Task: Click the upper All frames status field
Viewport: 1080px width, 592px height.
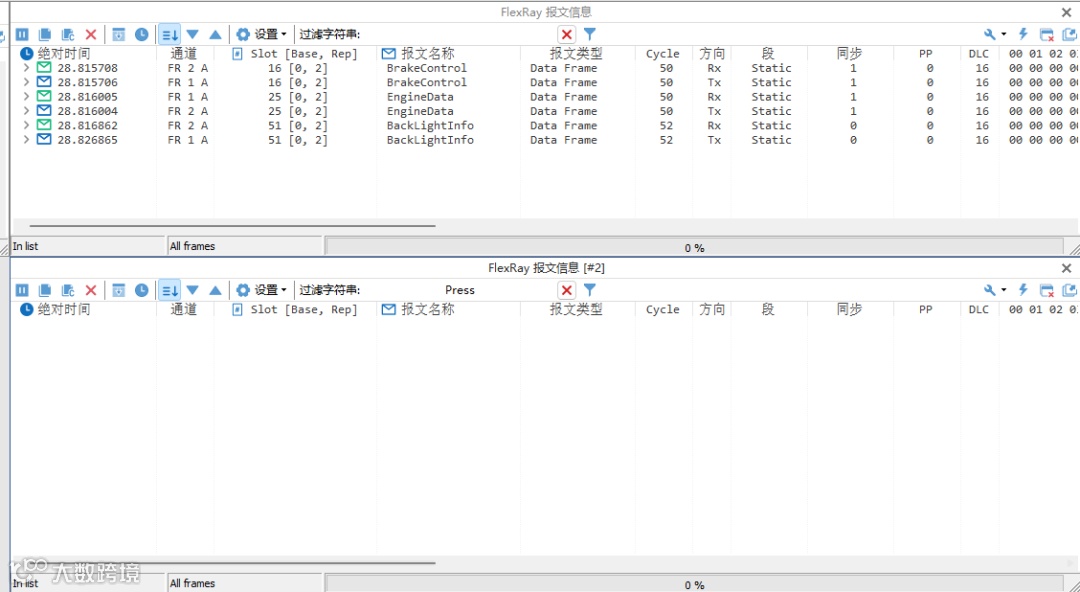Action: [245, 246]
